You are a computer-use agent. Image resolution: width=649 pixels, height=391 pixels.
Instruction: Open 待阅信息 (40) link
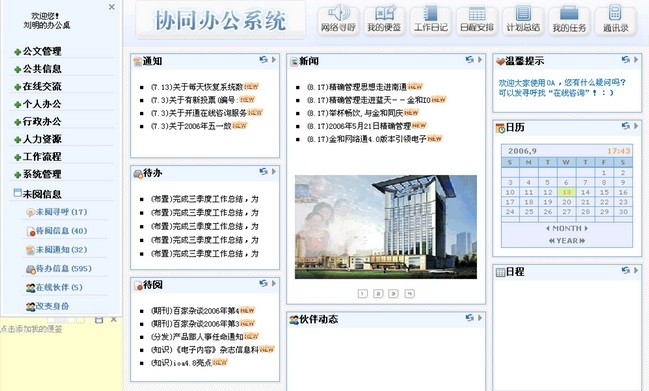(x=57, y=231)
